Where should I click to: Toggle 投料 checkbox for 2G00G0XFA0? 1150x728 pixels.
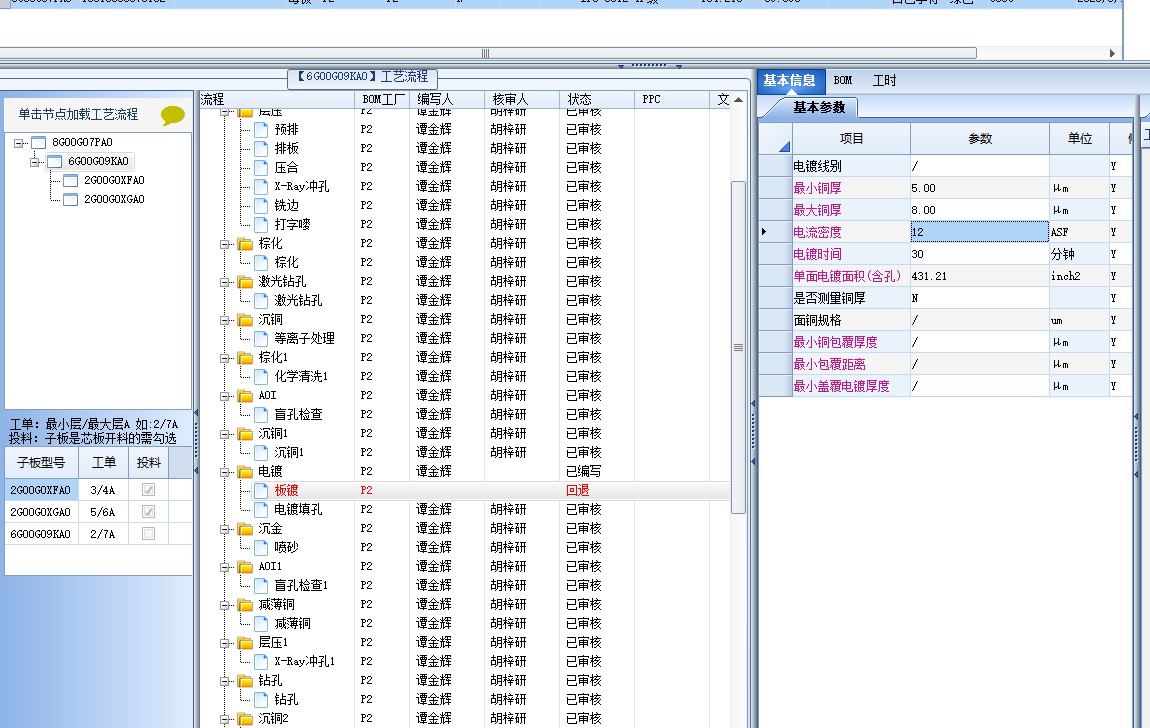tap(148, 490)
